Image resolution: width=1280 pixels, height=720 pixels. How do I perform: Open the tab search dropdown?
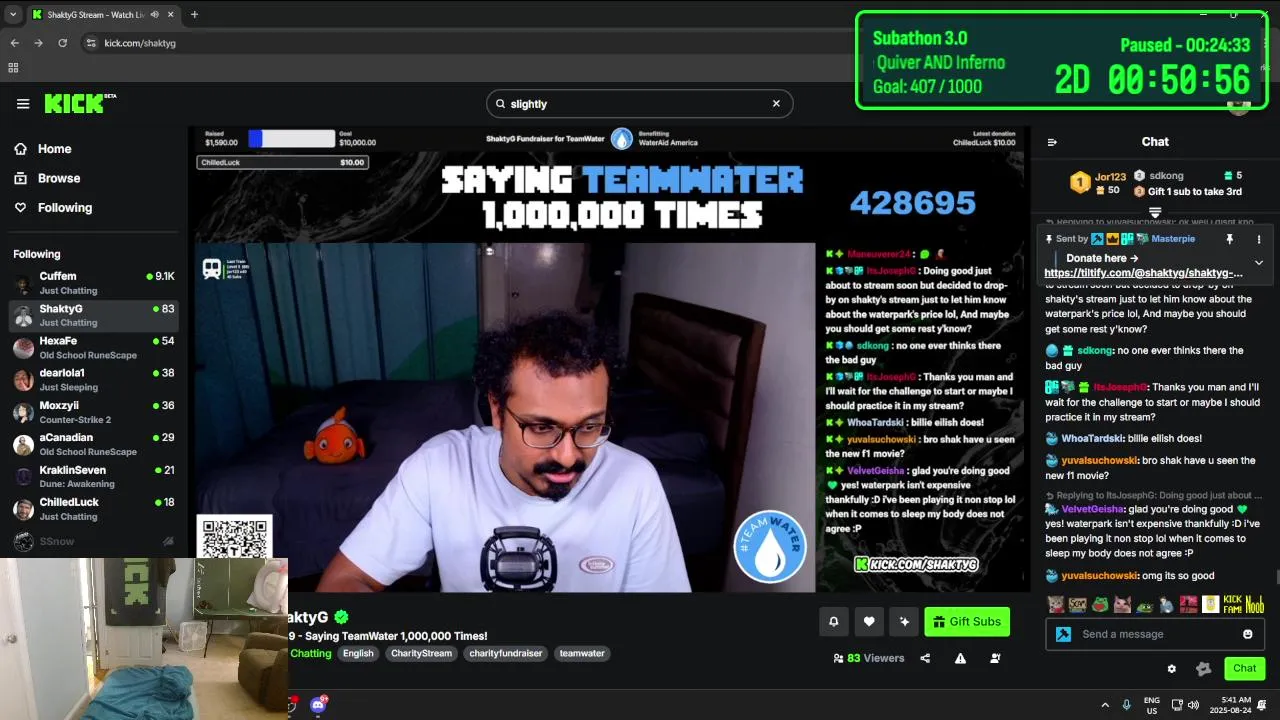(12, 14)
